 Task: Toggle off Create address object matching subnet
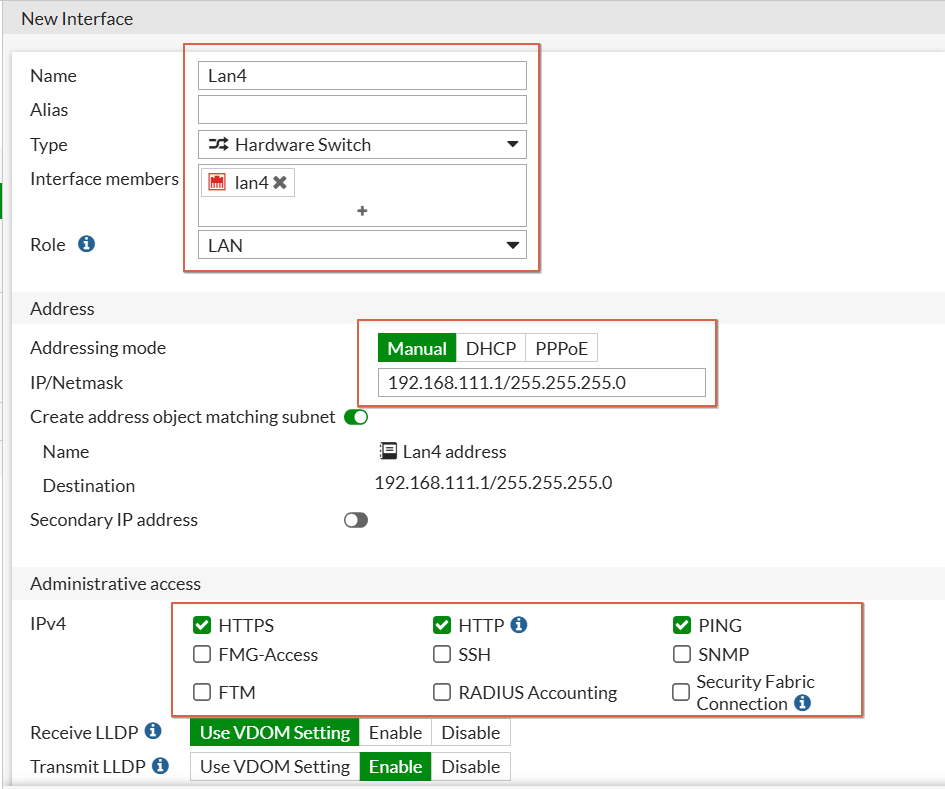(x=356, y=417)
